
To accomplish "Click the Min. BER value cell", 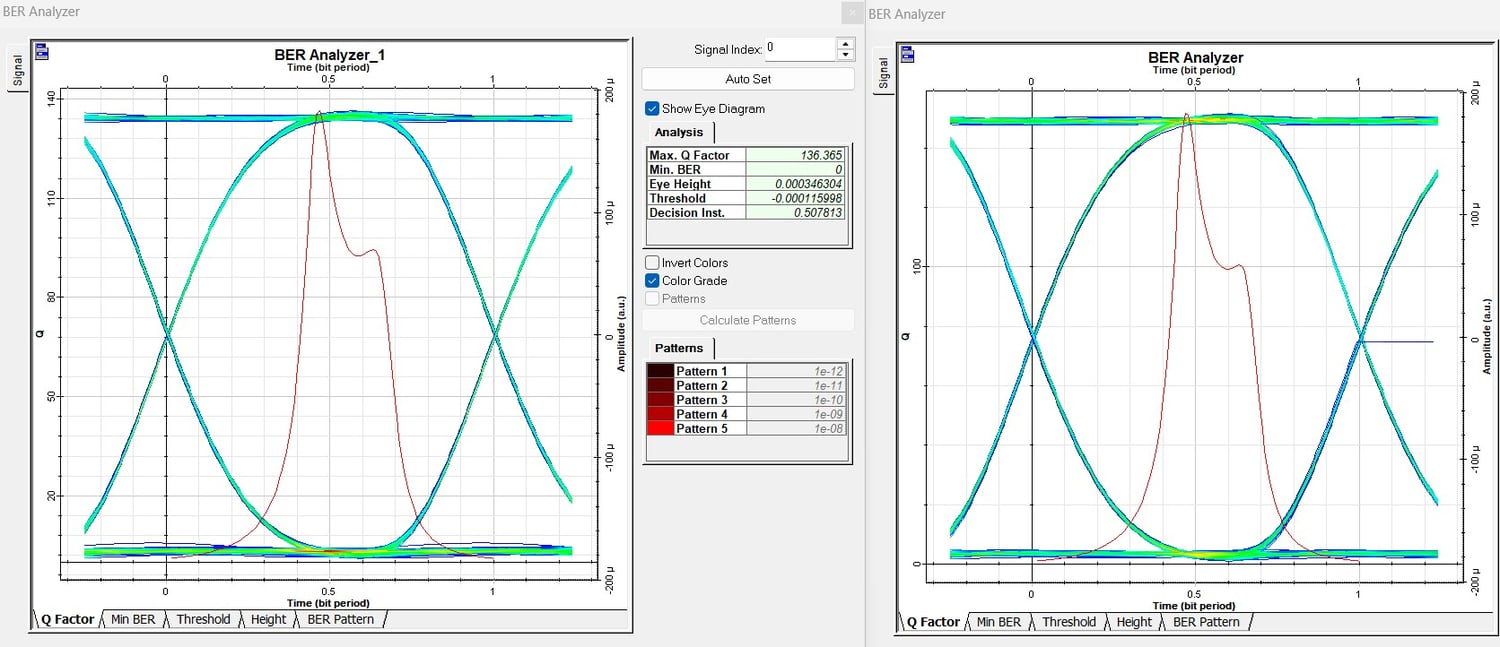I will pyautogui.click(x=797, y=170).
